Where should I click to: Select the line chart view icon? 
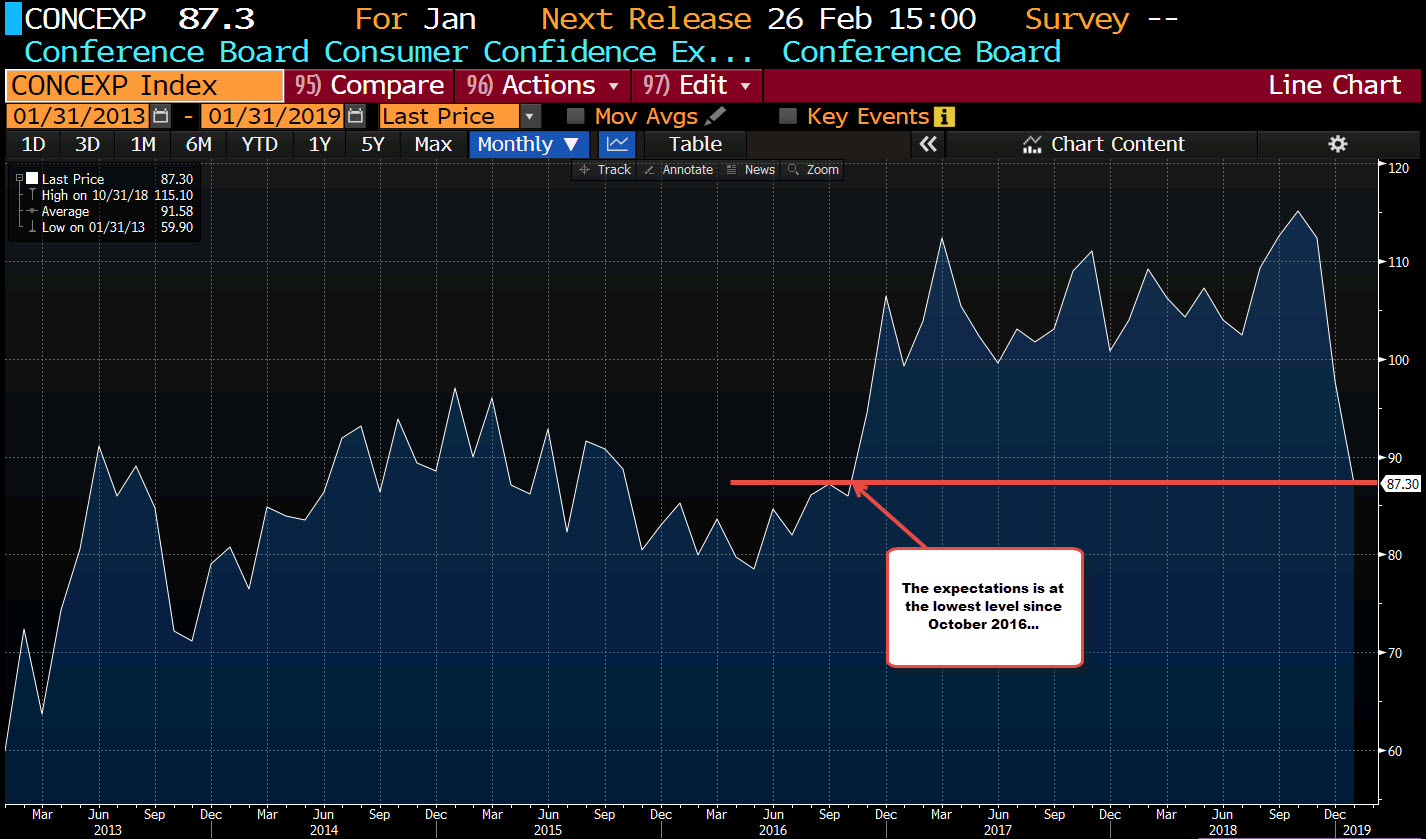point(618,144)
